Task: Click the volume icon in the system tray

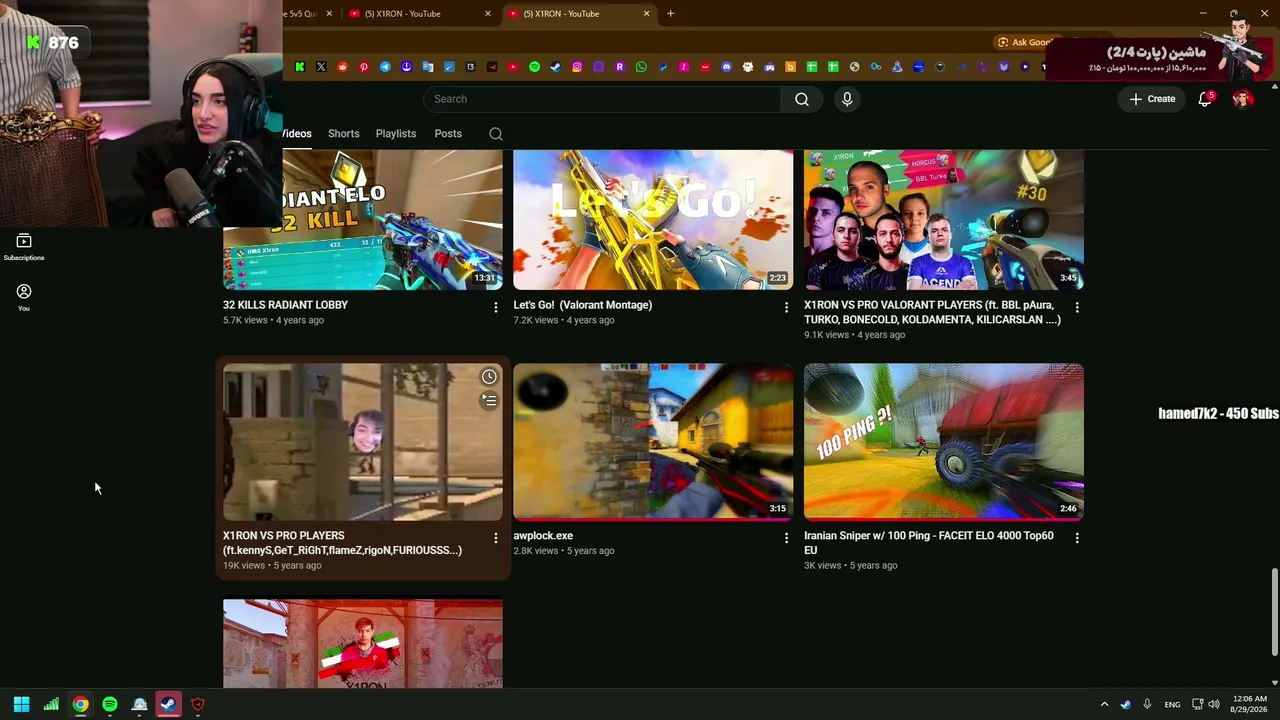Action: tap(1214, 704)
